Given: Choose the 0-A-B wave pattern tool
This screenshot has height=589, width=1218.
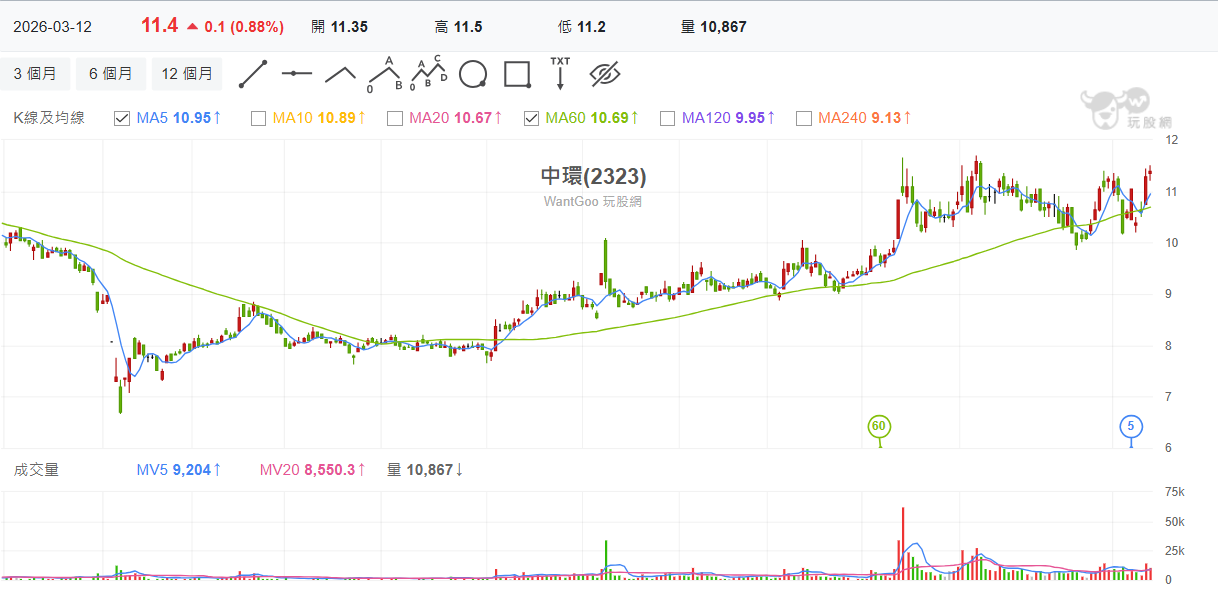Looking at the screenshot, I should pos(385,74).
